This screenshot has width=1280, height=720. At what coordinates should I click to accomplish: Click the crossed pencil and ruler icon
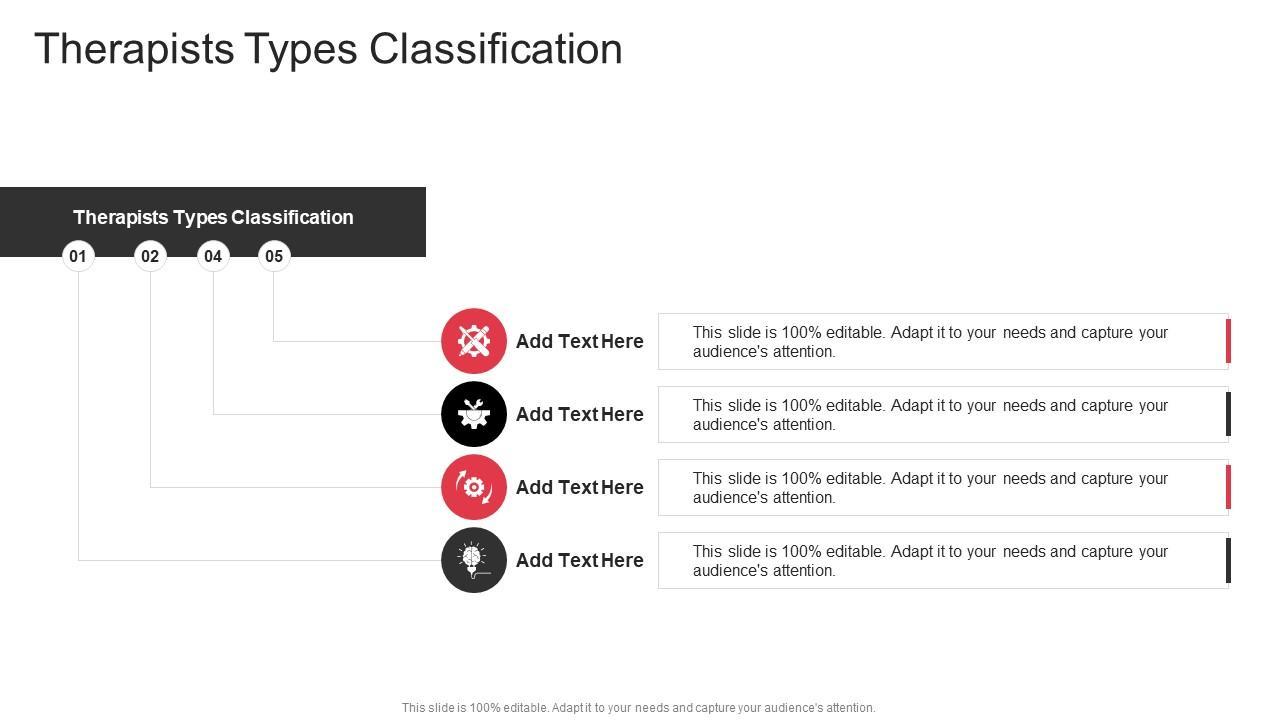(474, 341)
